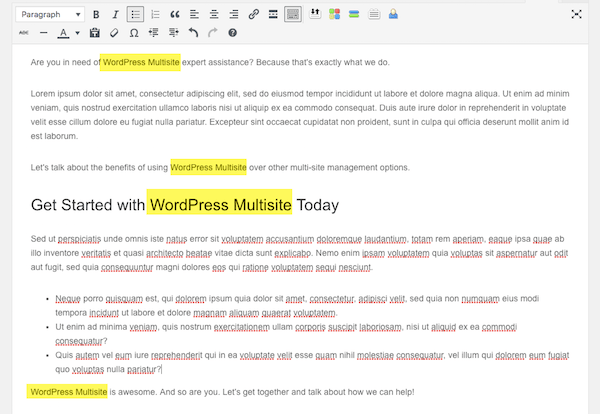Open keyboard shortcuts help
This screenshot has width=600, height=414.
232,33
